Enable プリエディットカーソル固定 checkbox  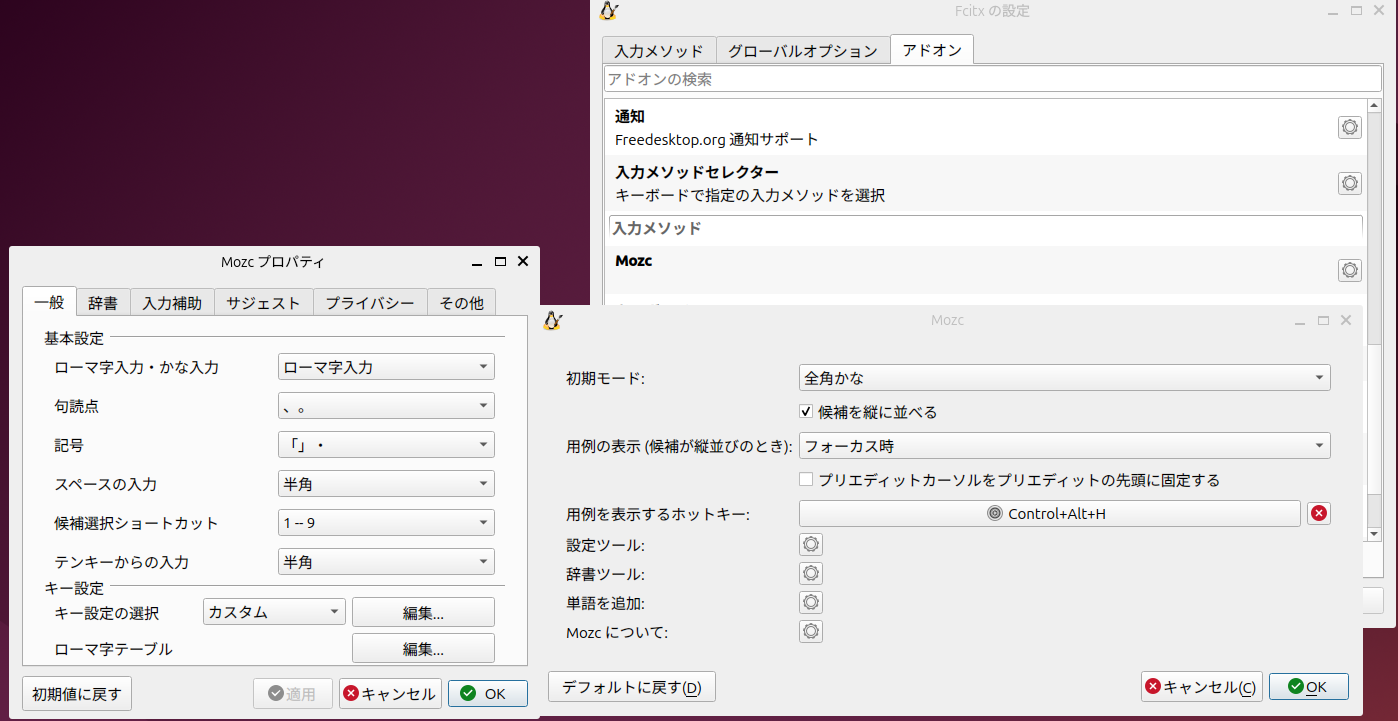tap(806, 480)
